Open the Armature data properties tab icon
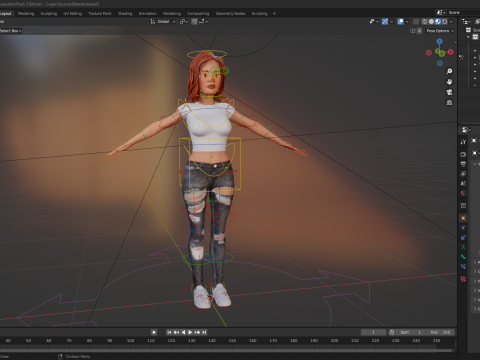 tap(463, 247)
